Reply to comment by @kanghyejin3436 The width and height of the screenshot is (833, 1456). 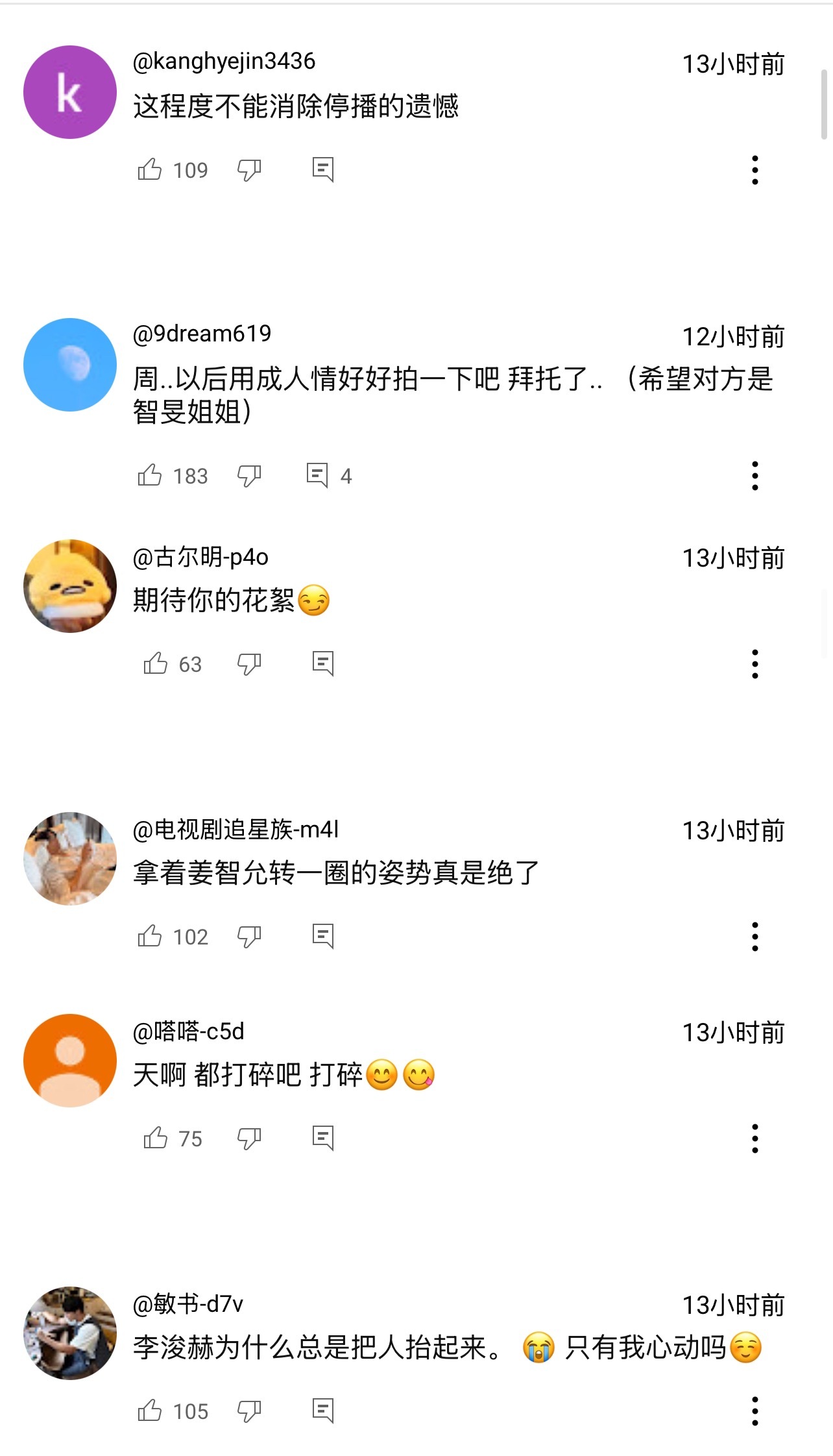click(322, 170)
